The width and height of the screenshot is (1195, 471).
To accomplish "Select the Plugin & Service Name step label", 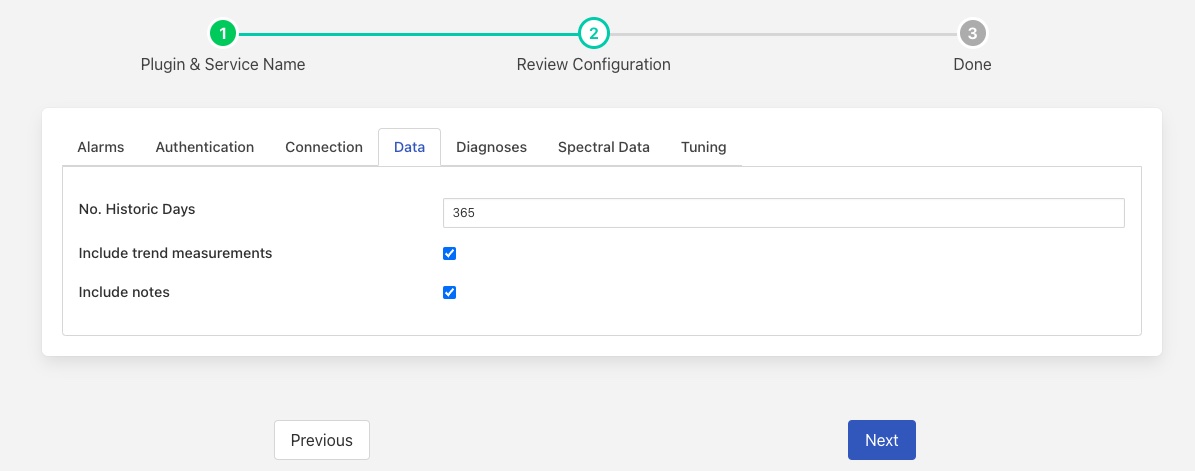I will [223, 64].
